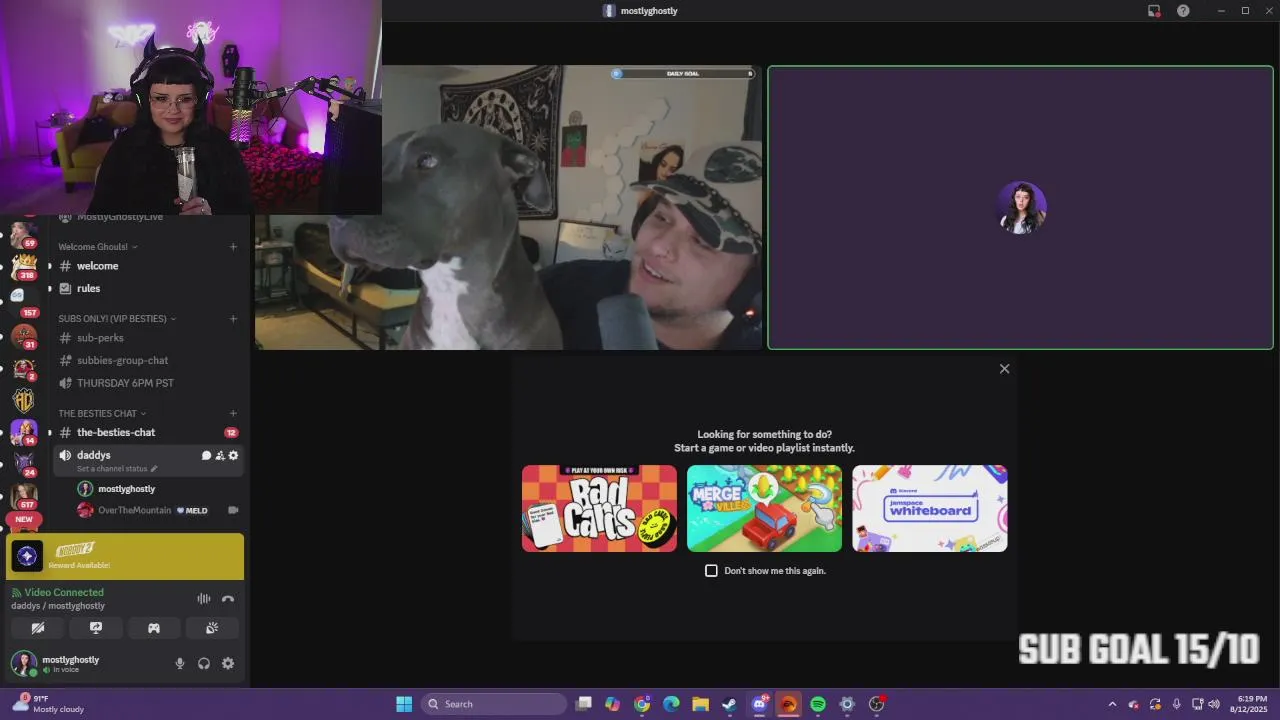1280x720 pixels.
Task: Open Discord icon in the taskbar
Action: coord(759,704)
